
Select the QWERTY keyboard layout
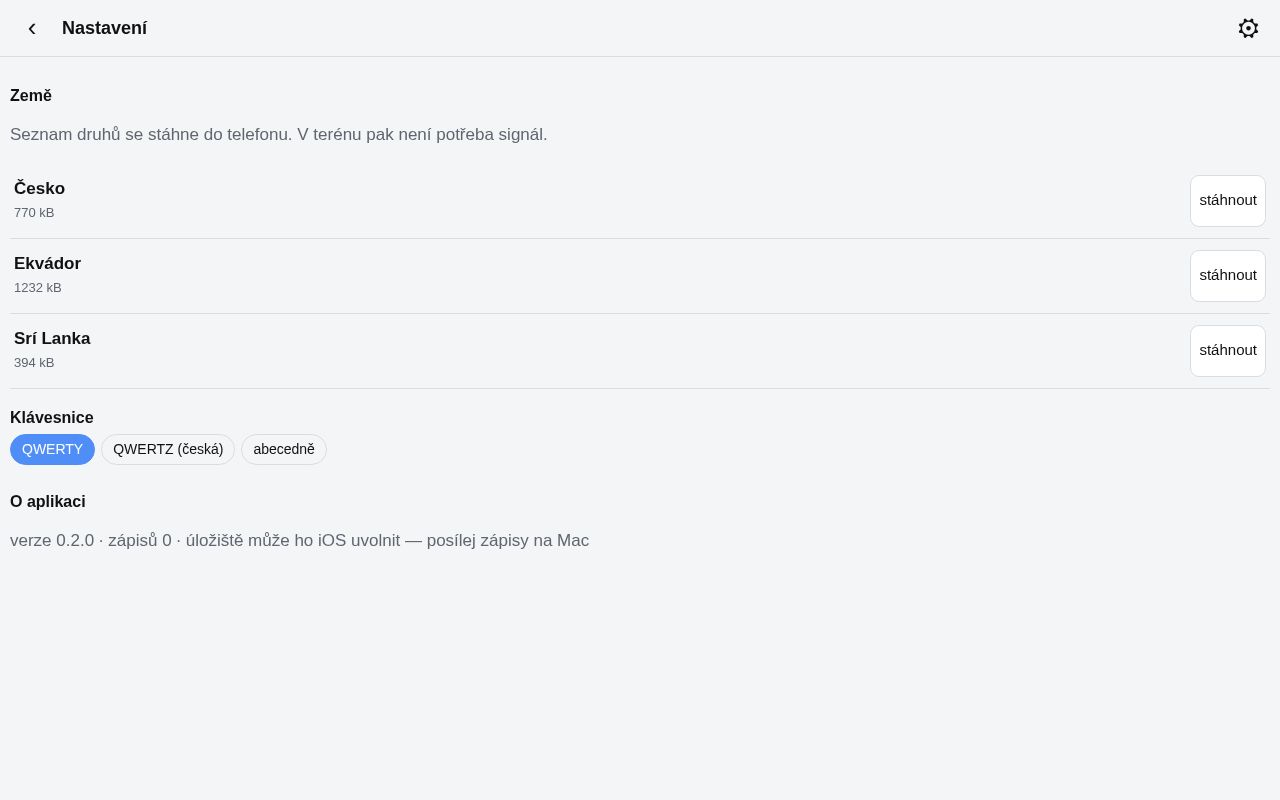(52, 450)
